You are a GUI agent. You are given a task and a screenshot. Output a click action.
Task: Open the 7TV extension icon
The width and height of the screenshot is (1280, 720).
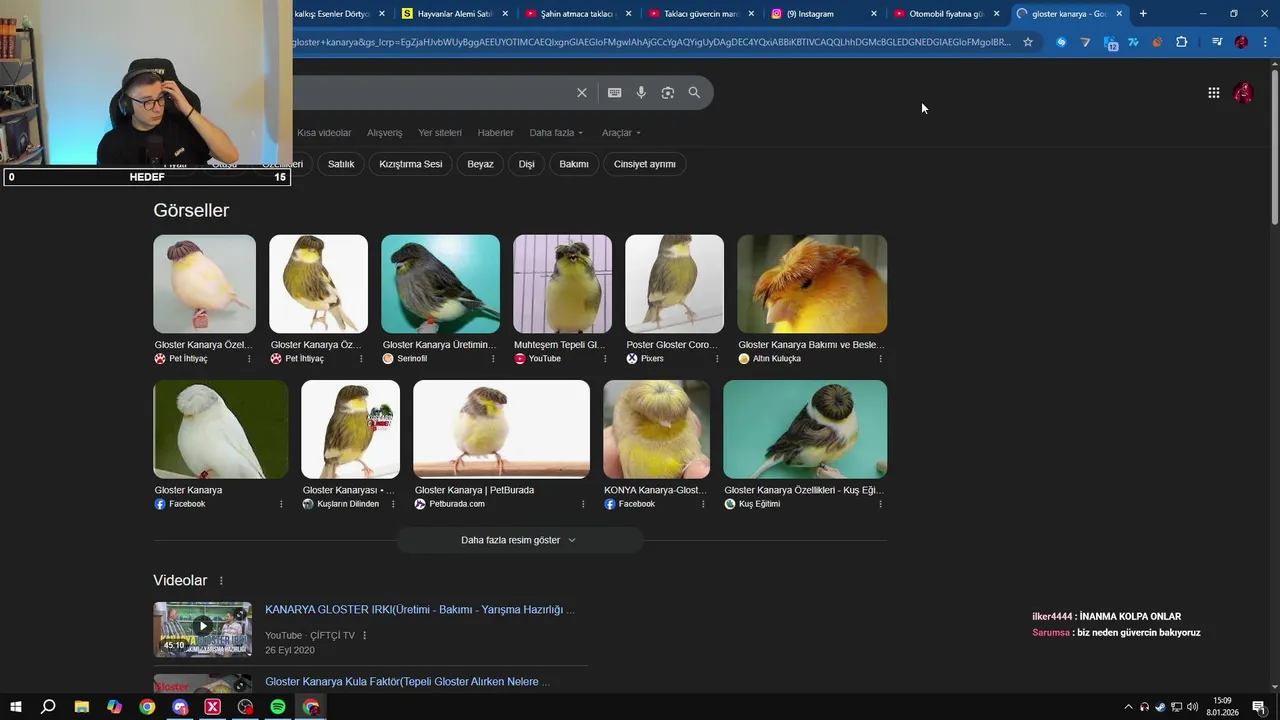click(x=1133, y=42)
